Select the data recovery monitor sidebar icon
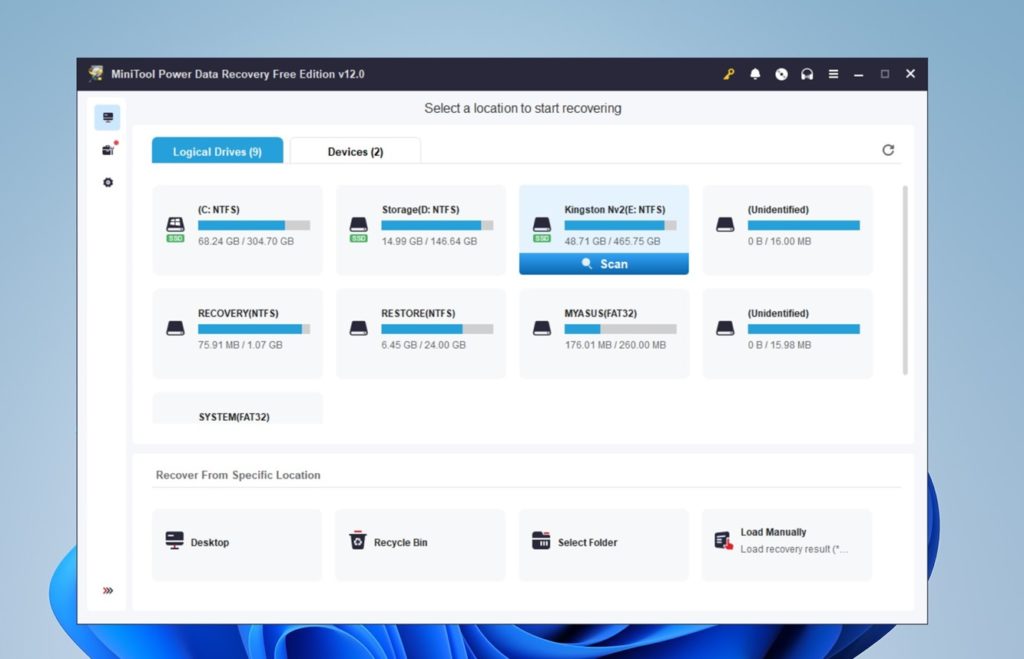 [107, 117]
